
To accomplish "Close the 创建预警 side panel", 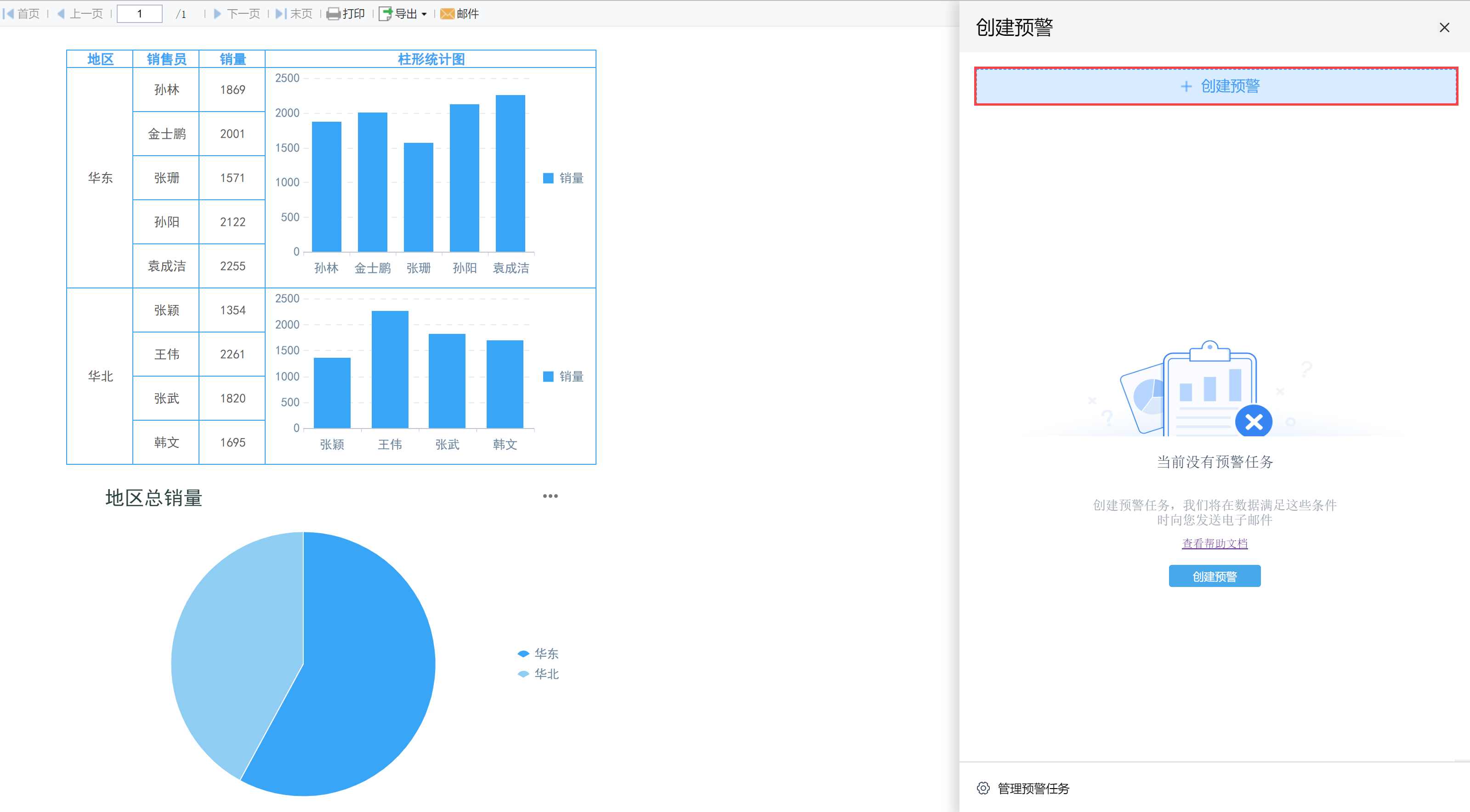I will (x=1444, y=28).
